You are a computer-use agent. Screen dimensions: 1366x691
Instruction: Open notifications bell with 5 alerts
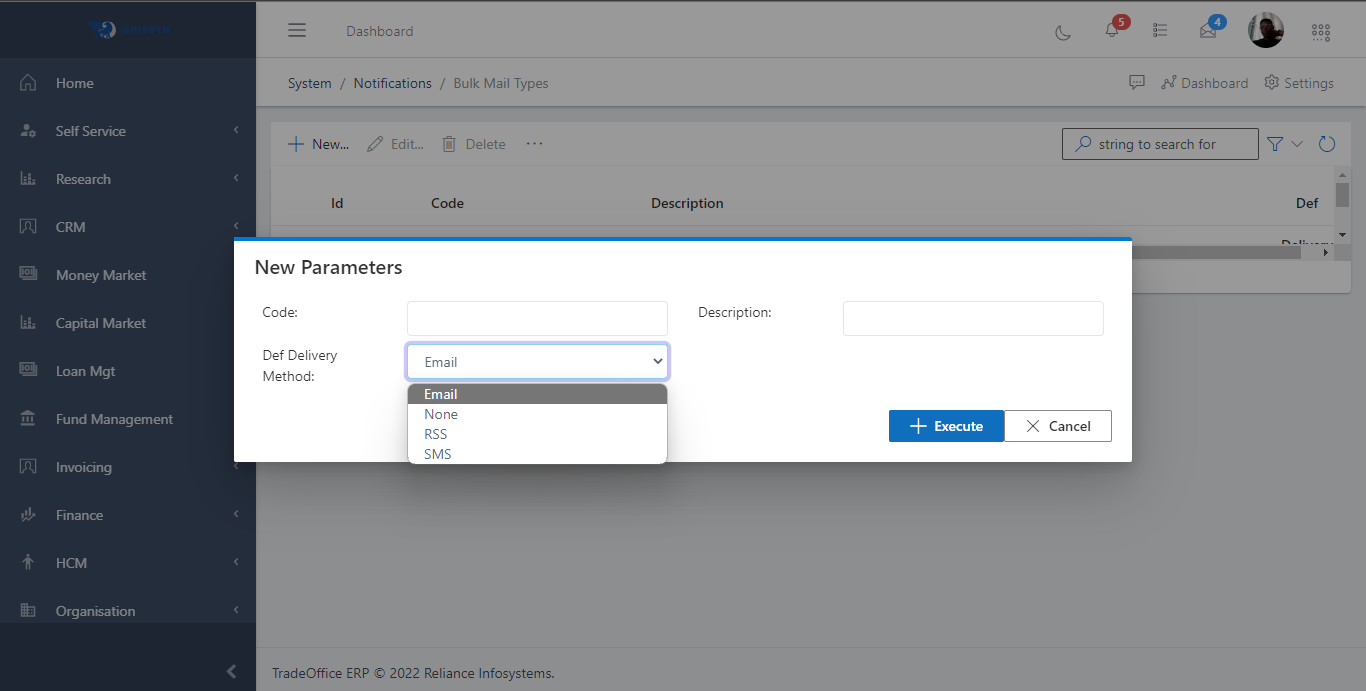pyautogui.click(x=1112, y=31)
